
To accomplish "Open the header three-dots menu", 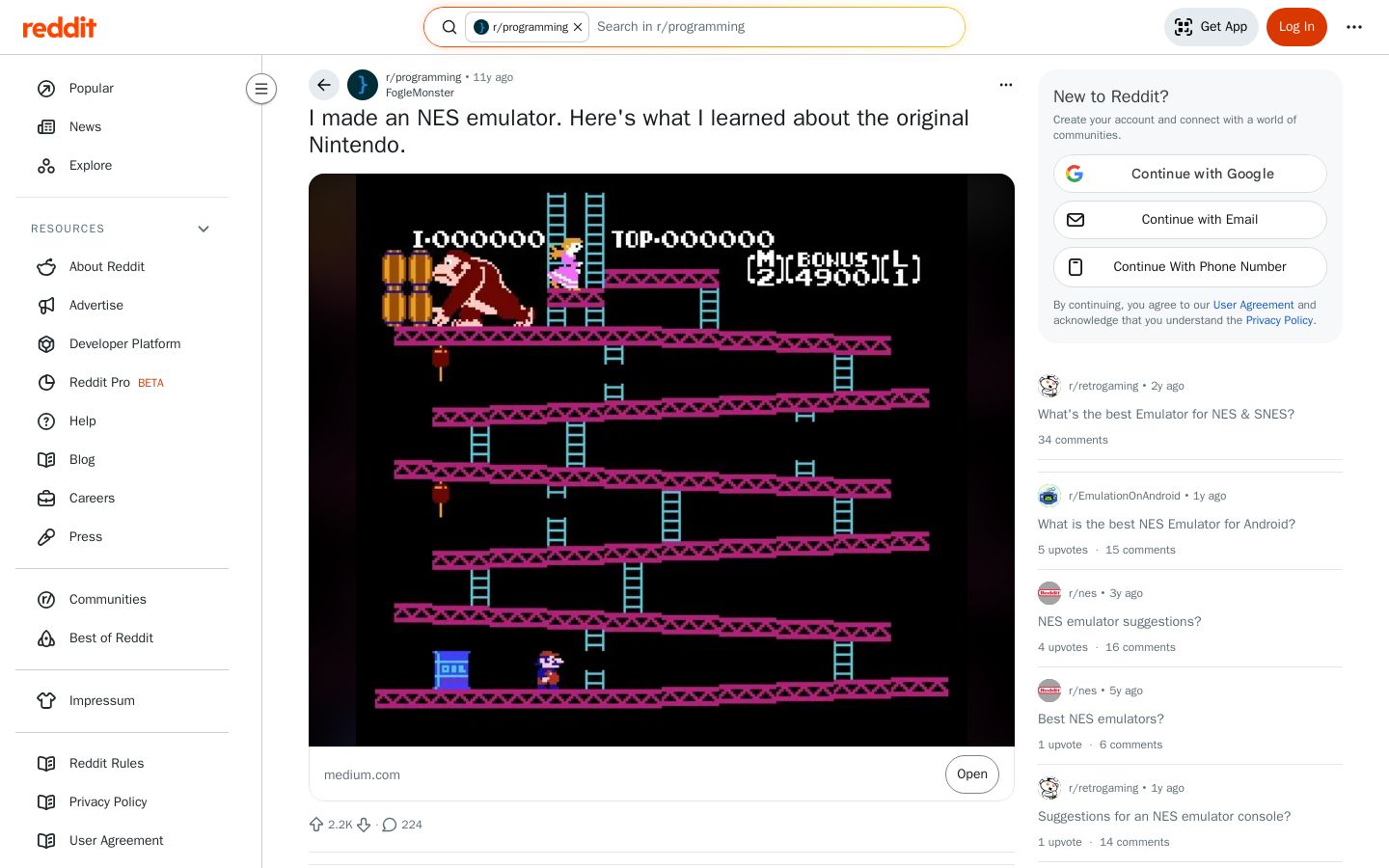I will pos(1354,27).
